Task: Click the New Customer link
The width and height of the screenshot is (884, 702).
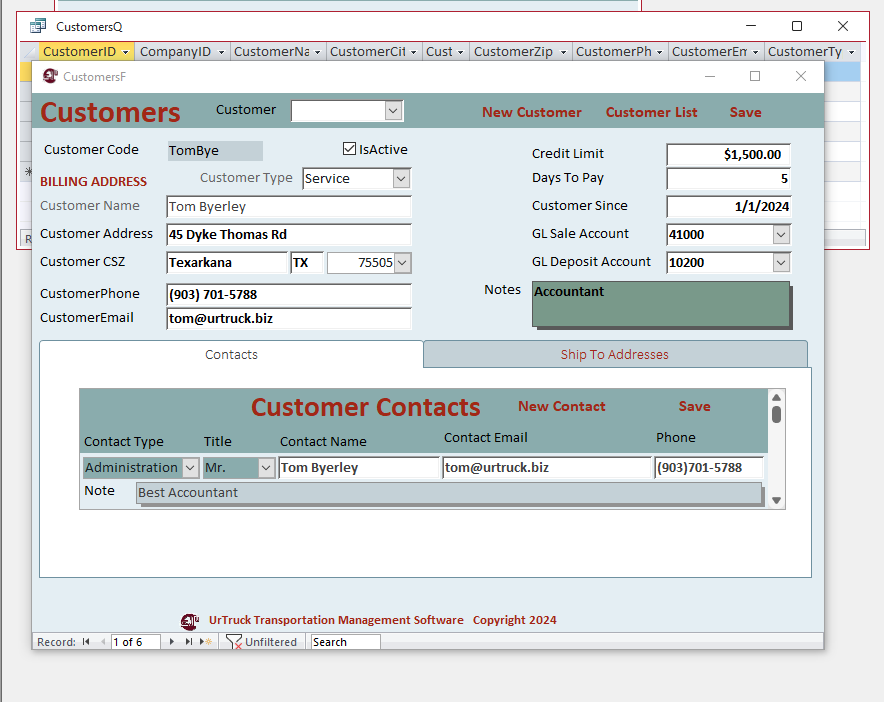Action: [x=531, y=112]
